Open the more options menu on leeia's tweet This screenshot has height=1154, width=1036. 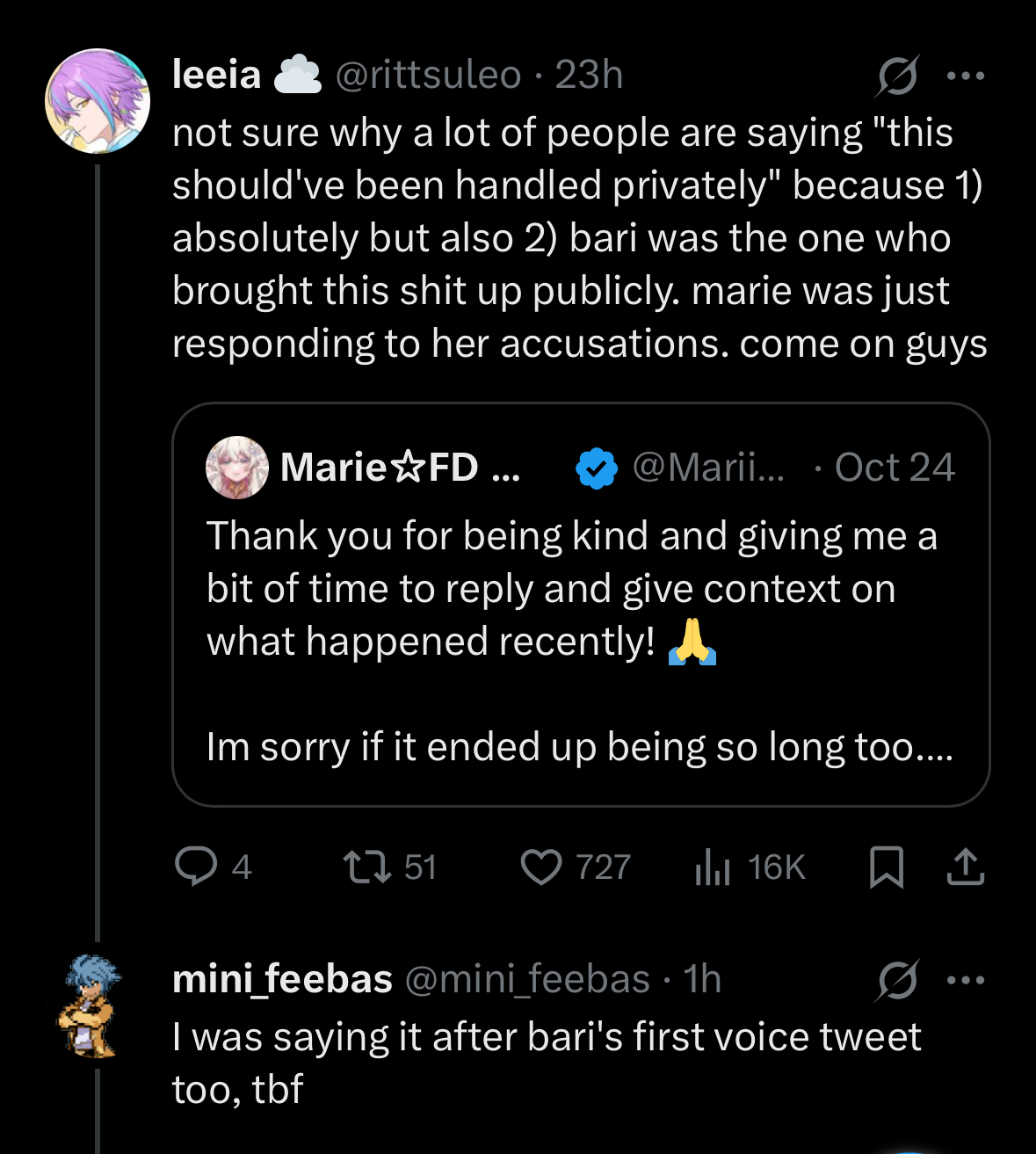966,76
